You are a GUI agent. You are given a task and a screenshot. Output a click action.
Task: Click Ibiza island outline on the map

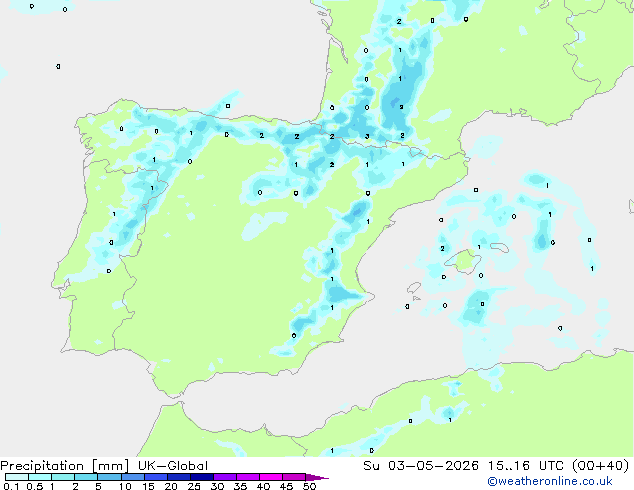pyautogui.click(x=414, y=287)
